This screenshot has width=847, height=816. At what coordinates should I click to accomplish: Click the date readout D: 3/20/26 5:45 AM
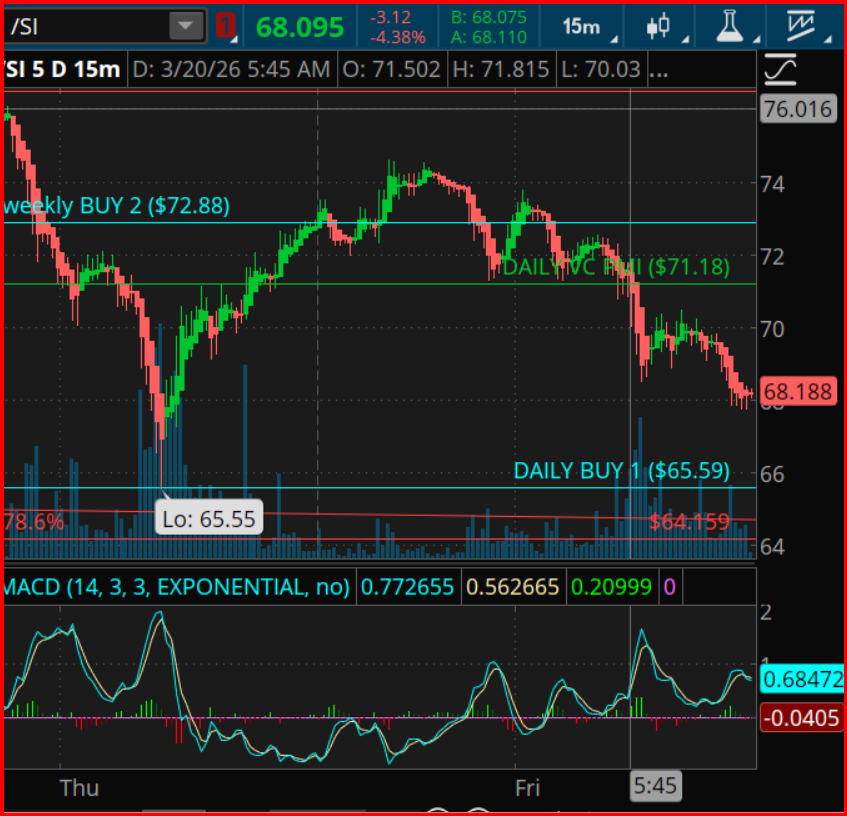tap(231, 69)
